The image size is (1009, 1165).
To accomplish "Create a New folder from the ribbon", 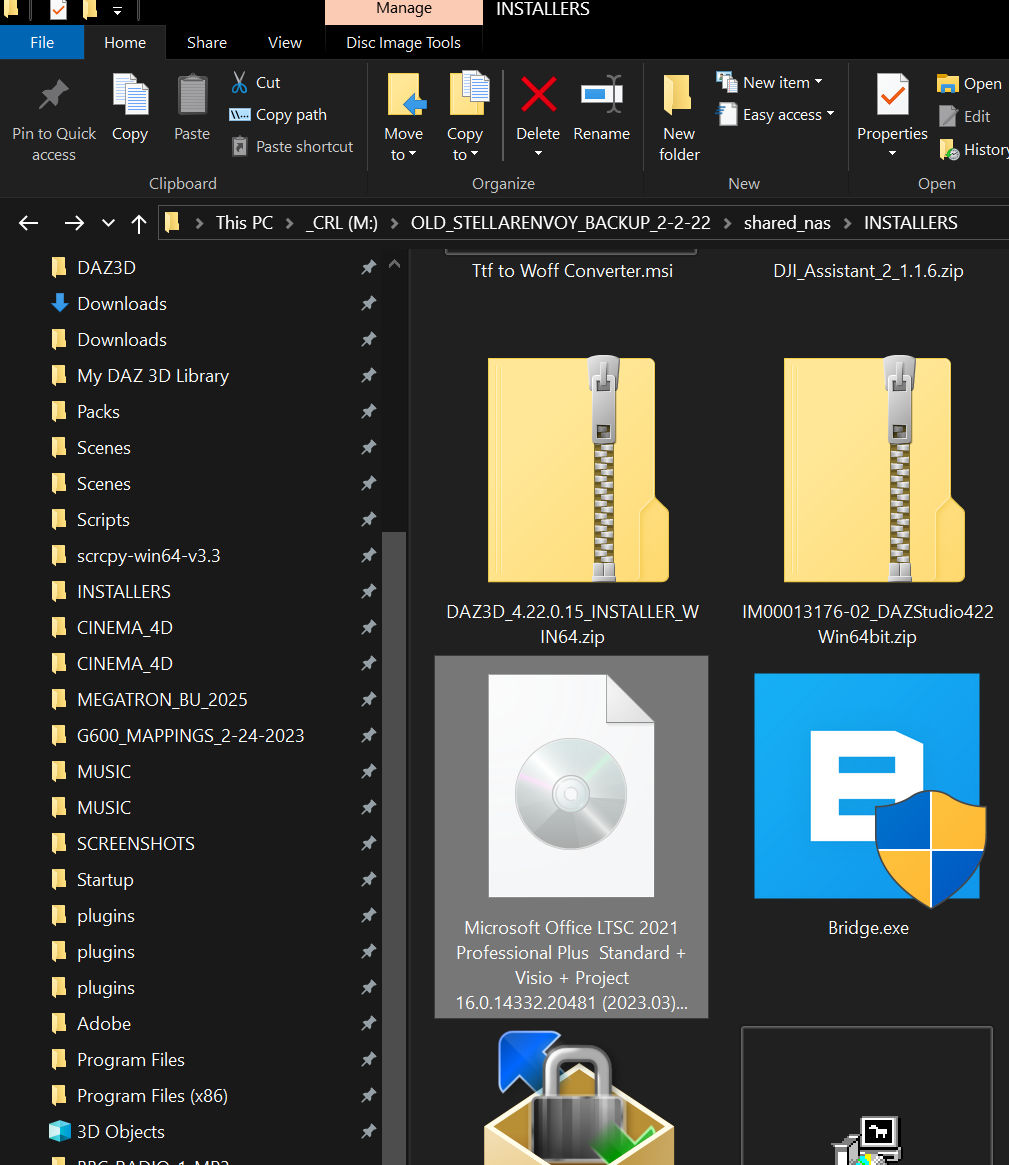I will (678, 115).
